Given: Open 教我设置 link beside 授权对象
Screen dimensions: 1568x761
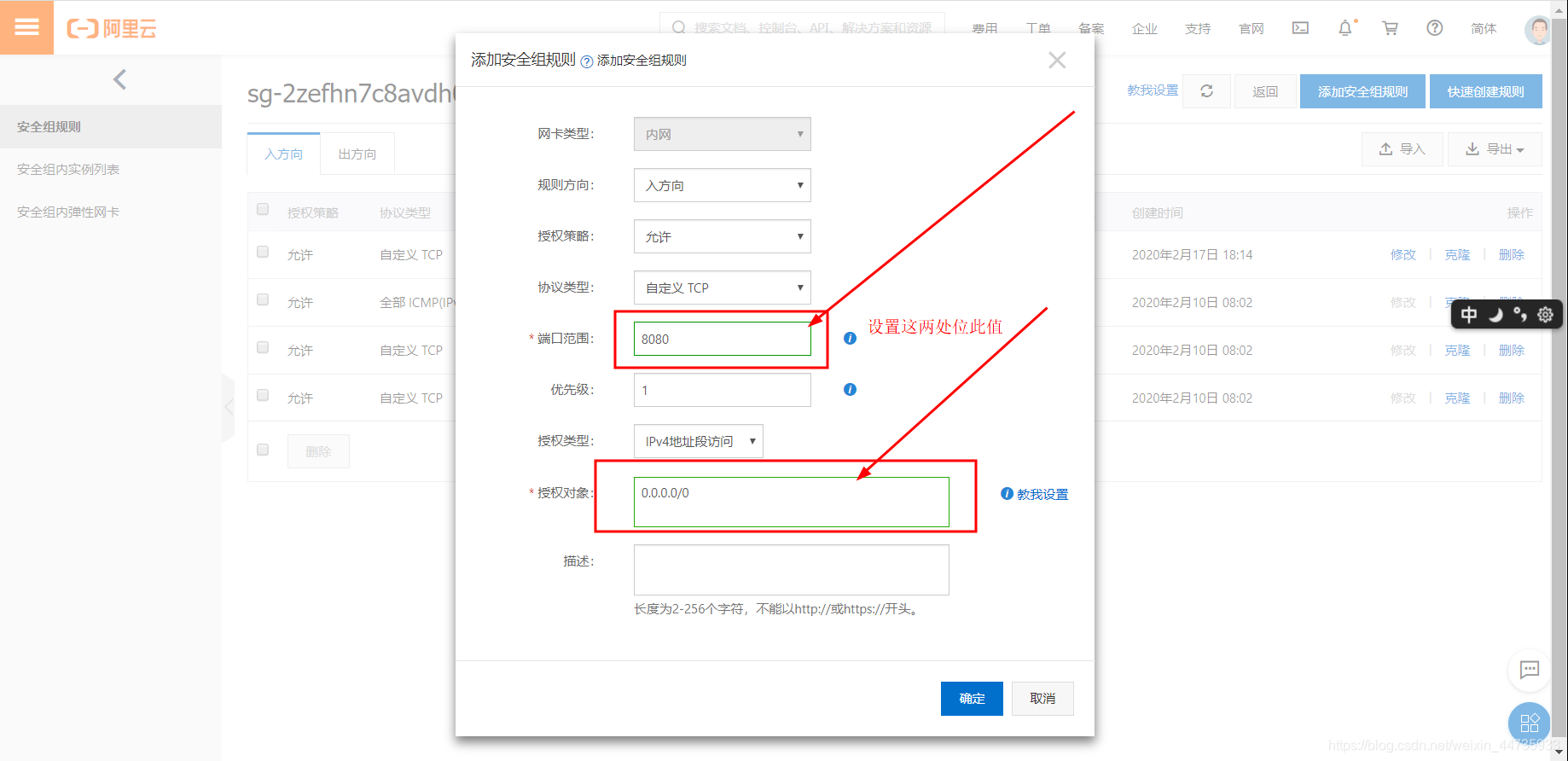Looking at the screenshot, I should click(1042, 494).
